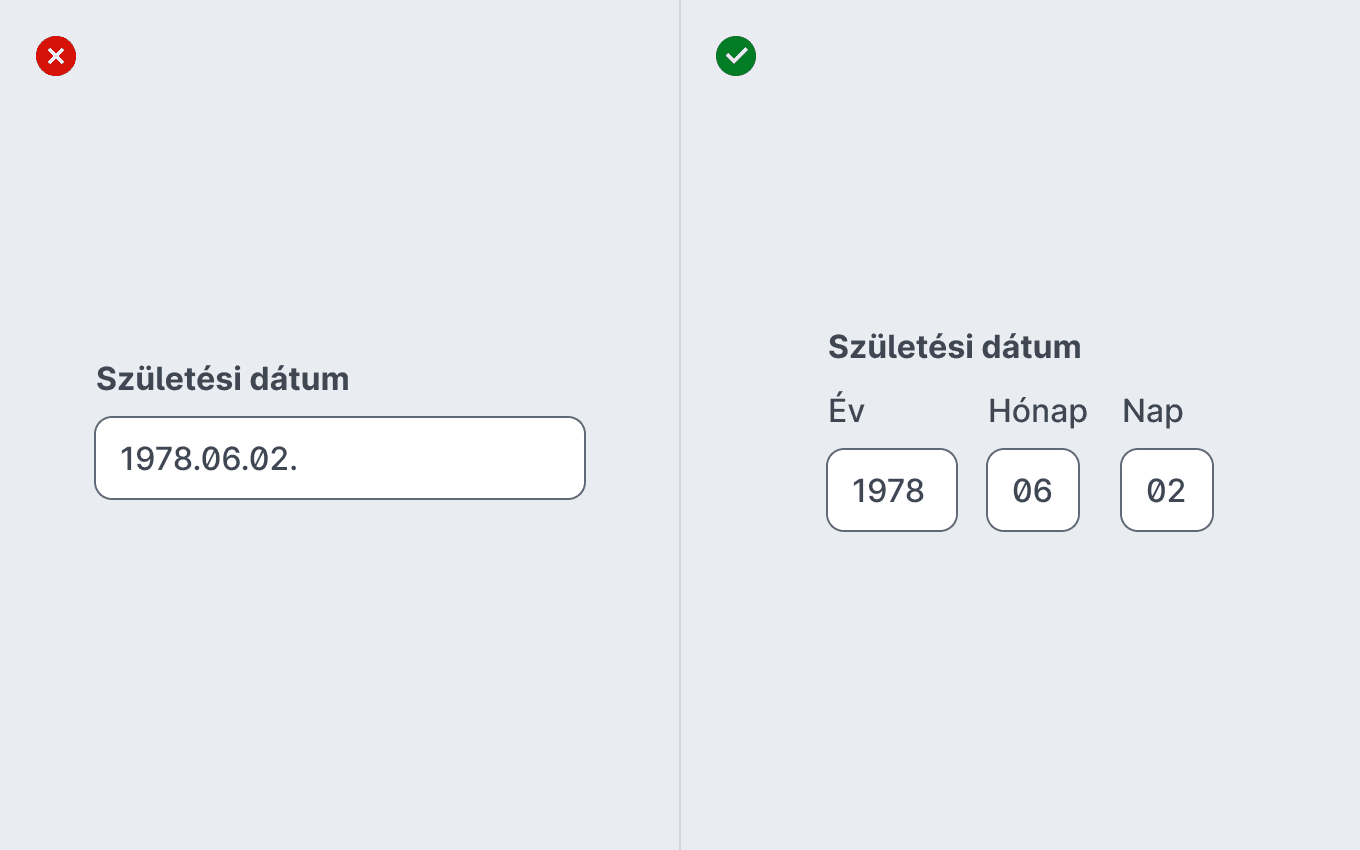Image resolution: width=1360 pixels, height=850 pixels.
Task: Click the Nap label
Action: click(x=1153, y=411)
